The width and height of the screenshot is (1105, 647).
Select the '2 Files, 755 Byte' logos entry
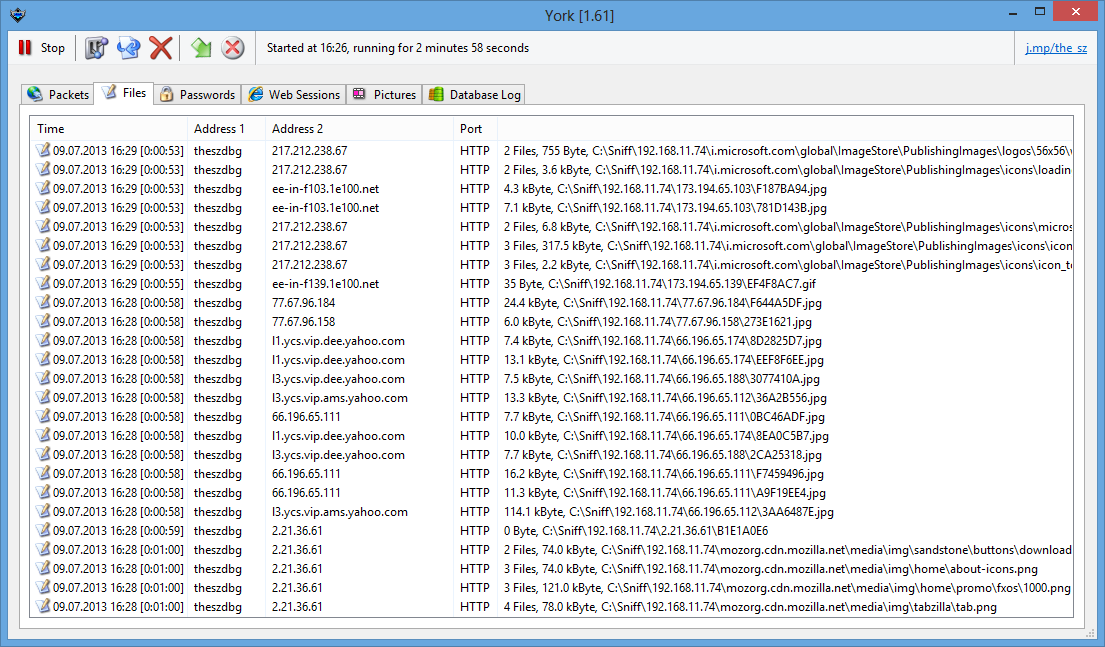tap(552, 151)
